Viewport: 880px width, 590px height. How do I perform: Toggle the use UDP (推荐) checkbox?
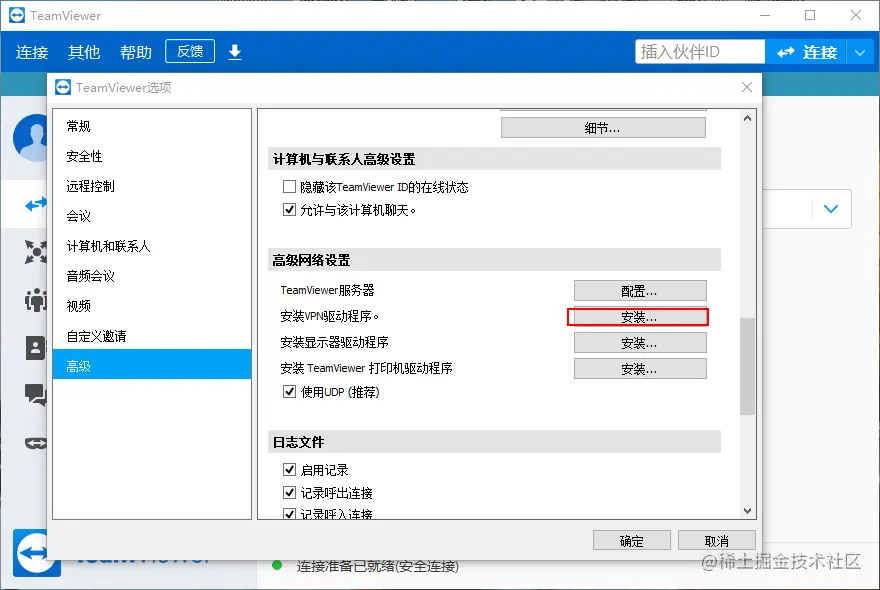point(289,391)
